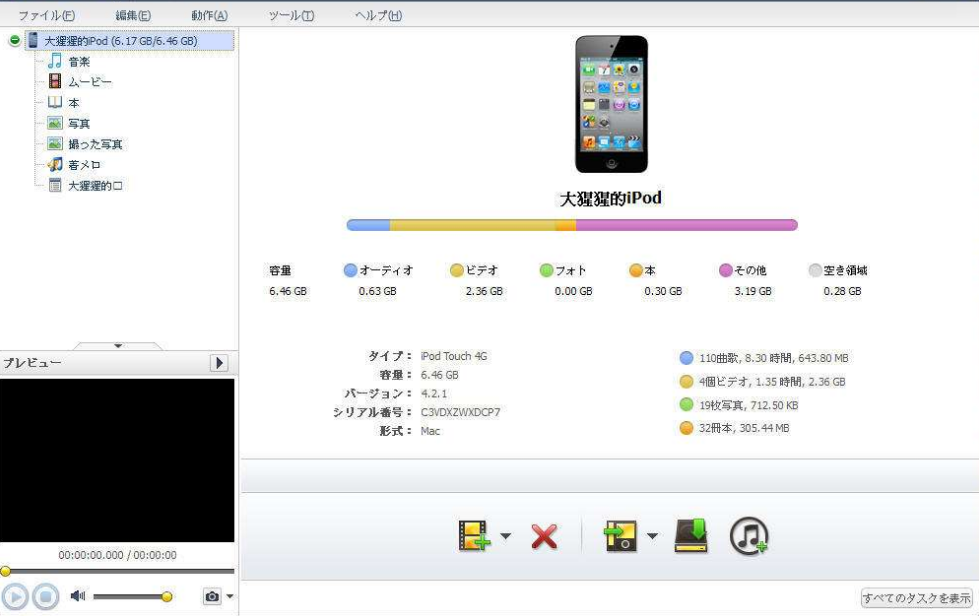
Task: Click the serial number C3VDXZWXDCP7
Action: [x=460, y=412]
